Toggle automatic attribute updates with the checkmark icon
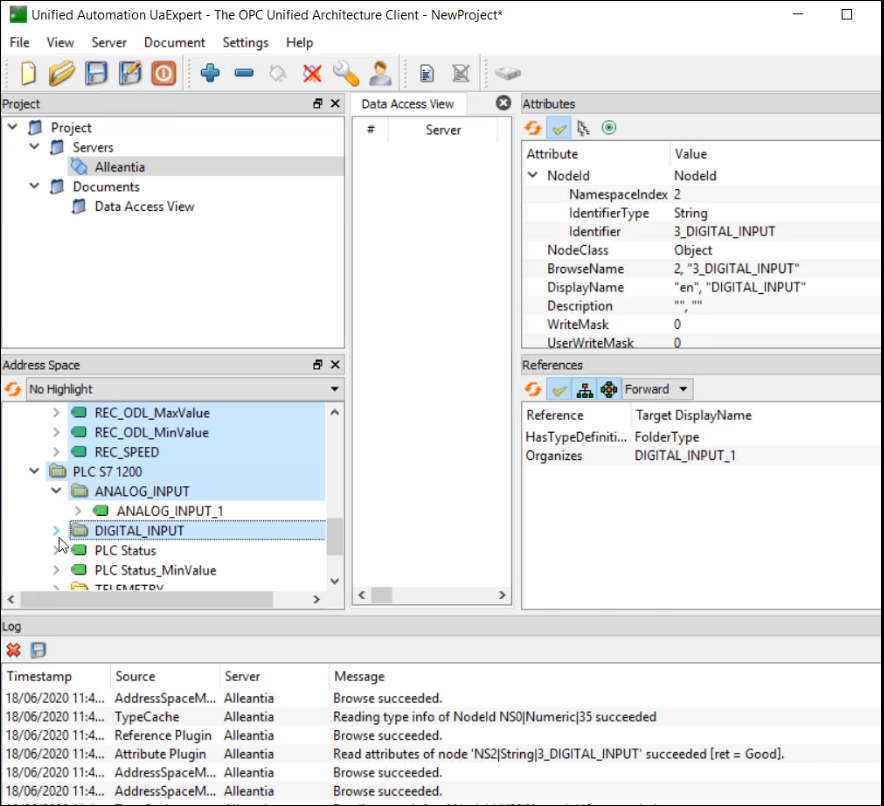 (560, 127)
